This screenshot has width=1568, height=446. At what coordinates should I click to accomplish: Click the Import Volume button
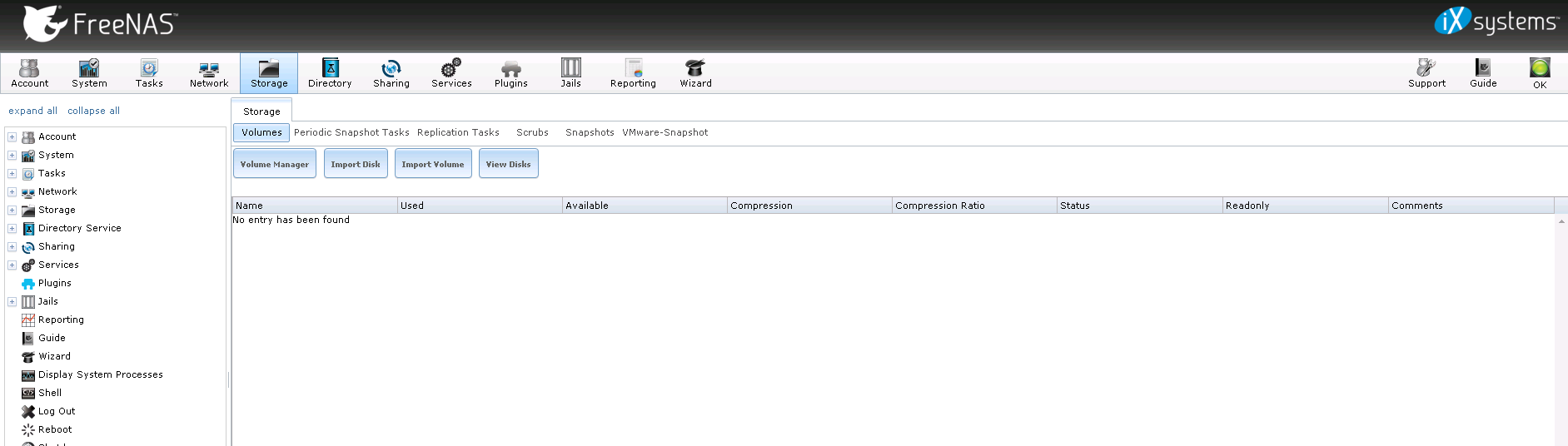pyautogui.click(x=433, y=164)
